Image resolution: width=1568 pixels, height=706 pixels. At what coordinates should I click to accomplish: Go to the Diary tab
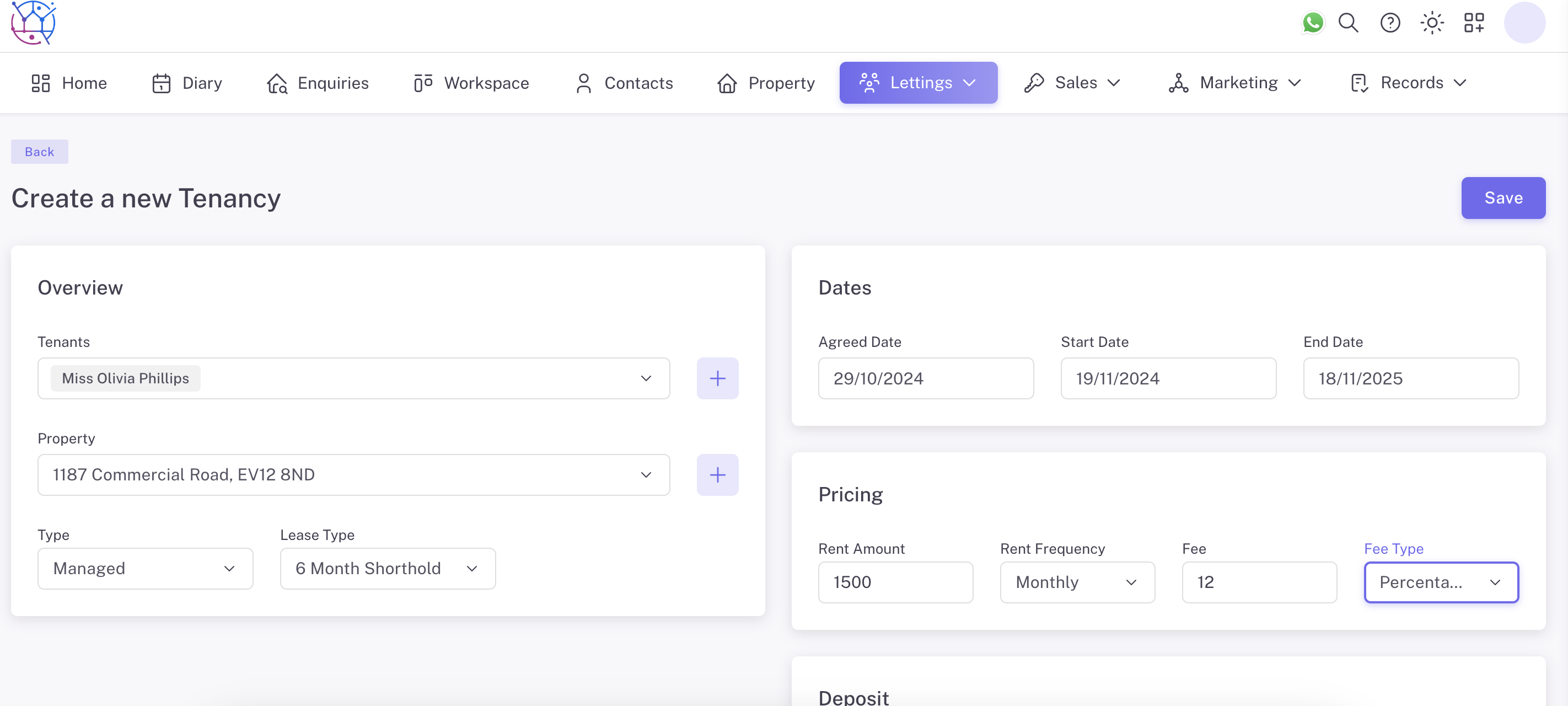click(x=187, y=83)
